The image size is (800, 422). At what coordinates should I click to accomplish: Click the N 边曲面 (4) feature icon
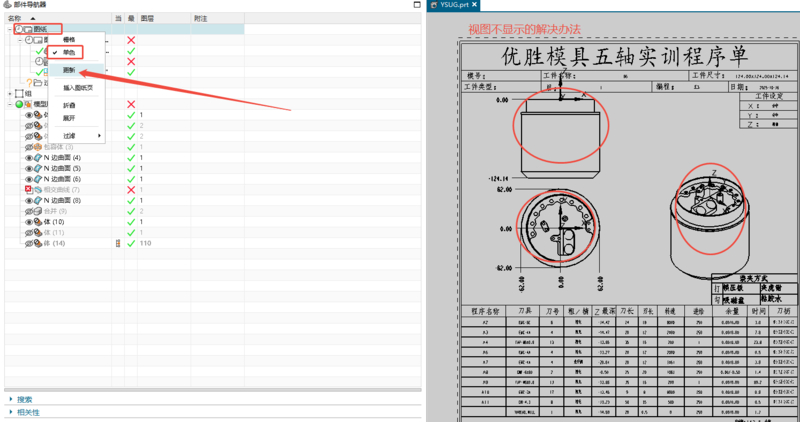(38, 158)
